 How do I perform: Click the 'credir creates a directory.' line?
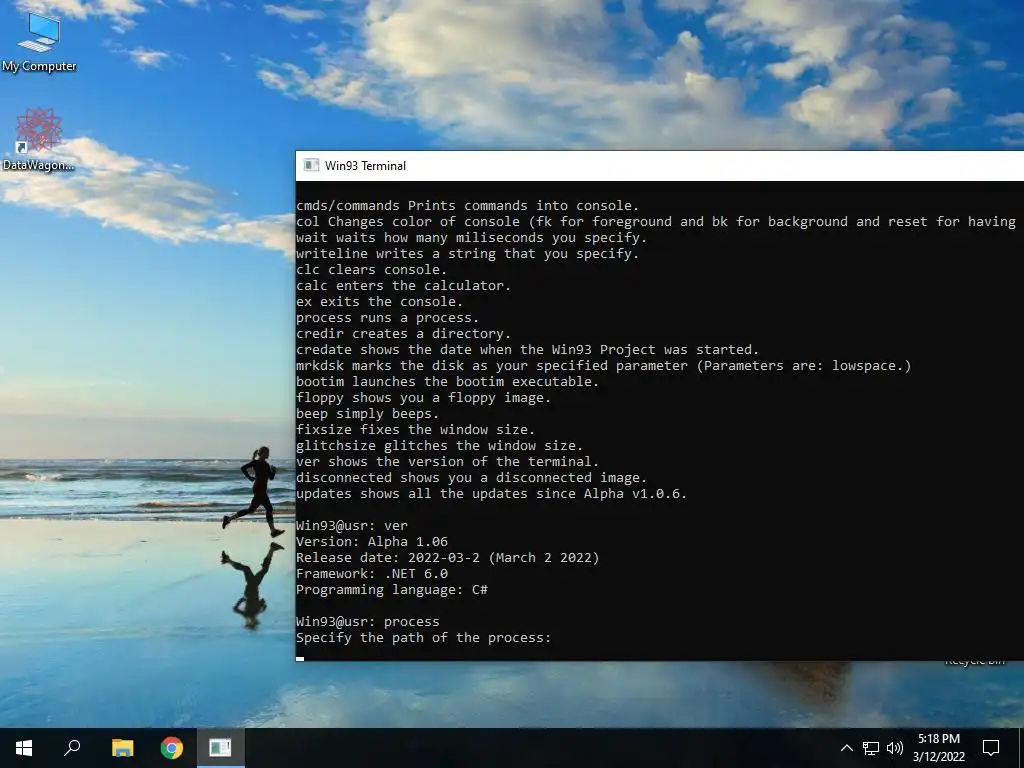[x=403, y=334]
